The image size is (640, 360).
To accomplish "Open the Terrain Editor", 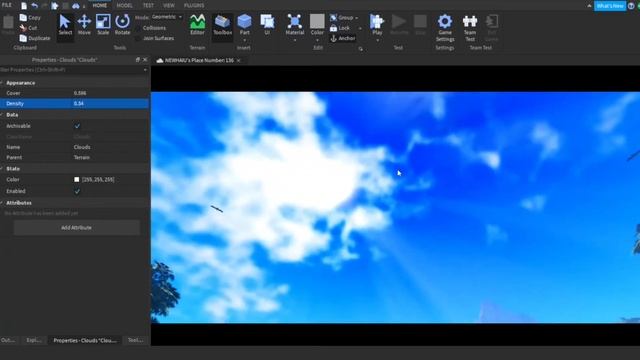I will 197,25.
